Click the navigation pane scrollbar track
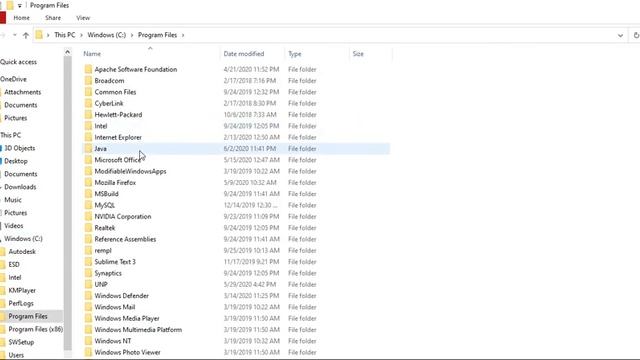This screenshot has width=640, height=360. click(68, 204)
